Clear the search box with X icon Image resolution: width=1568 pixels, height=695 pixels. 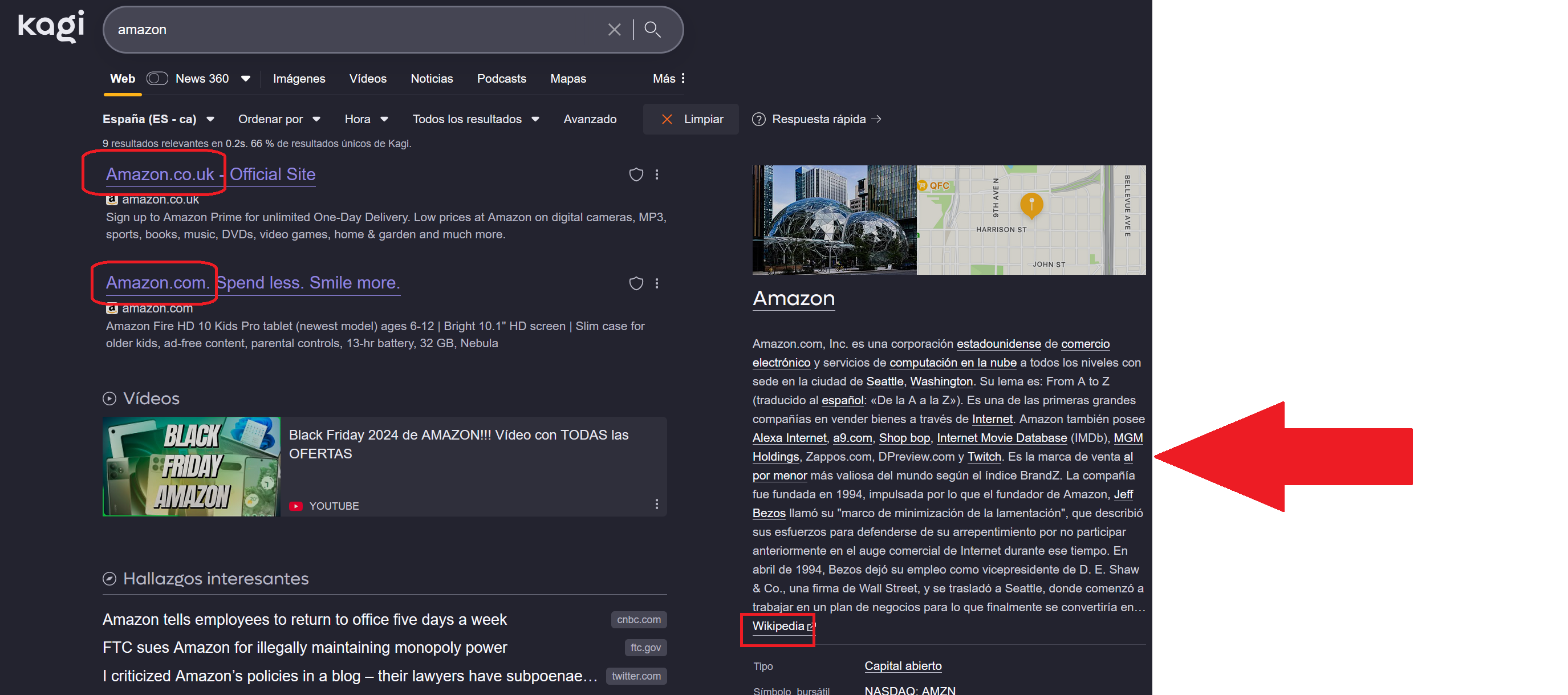[614, 29]
